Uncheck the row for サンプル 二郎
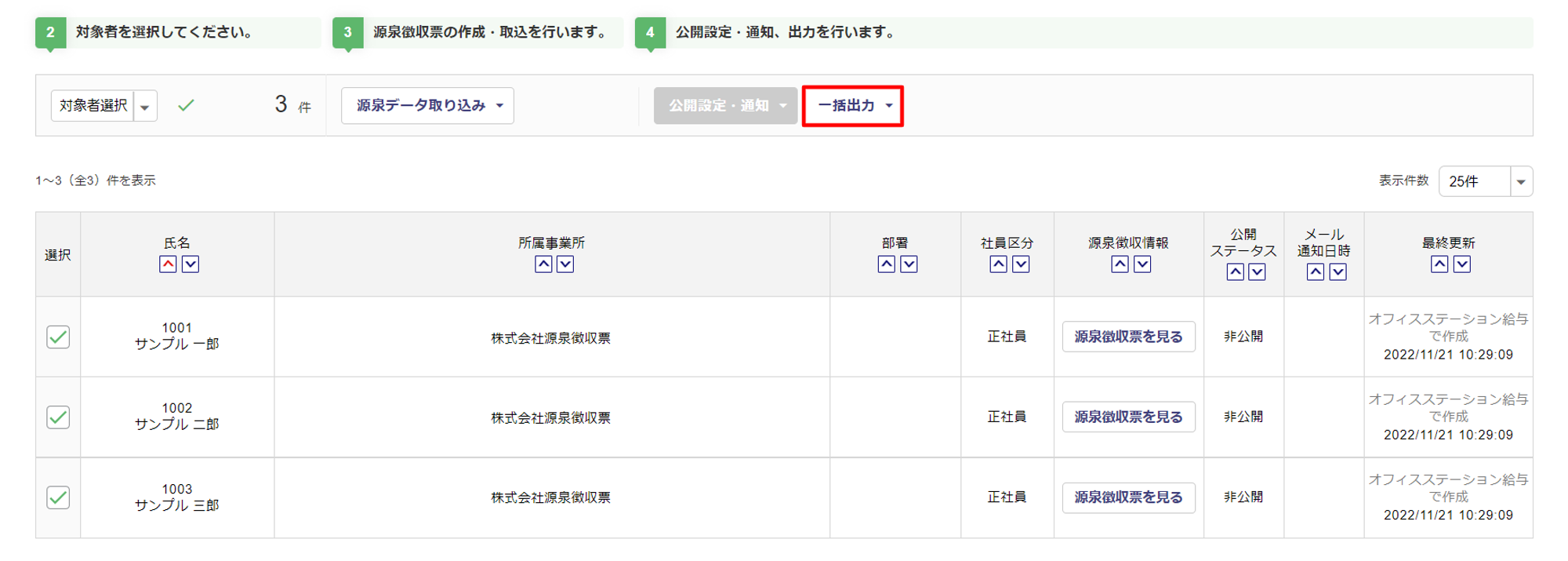This screenshot has width=1568, height=561. (x=58, y=417)
